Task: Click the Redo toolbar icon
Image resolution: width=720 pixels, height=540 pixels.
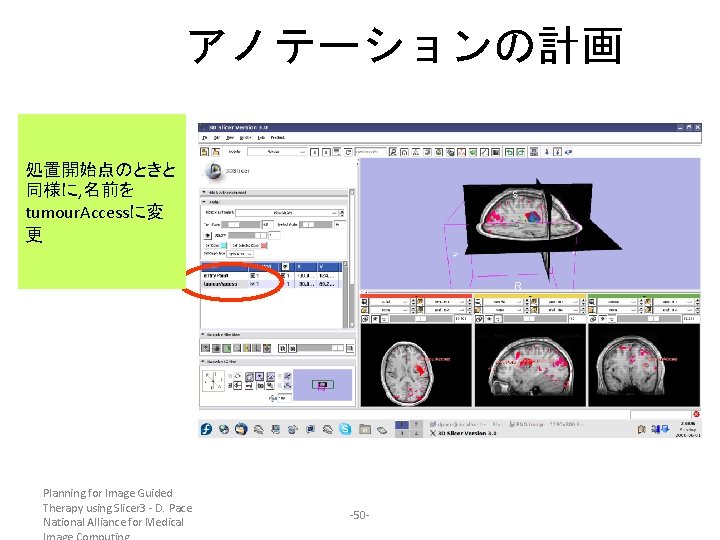Action: pos(520,152)
